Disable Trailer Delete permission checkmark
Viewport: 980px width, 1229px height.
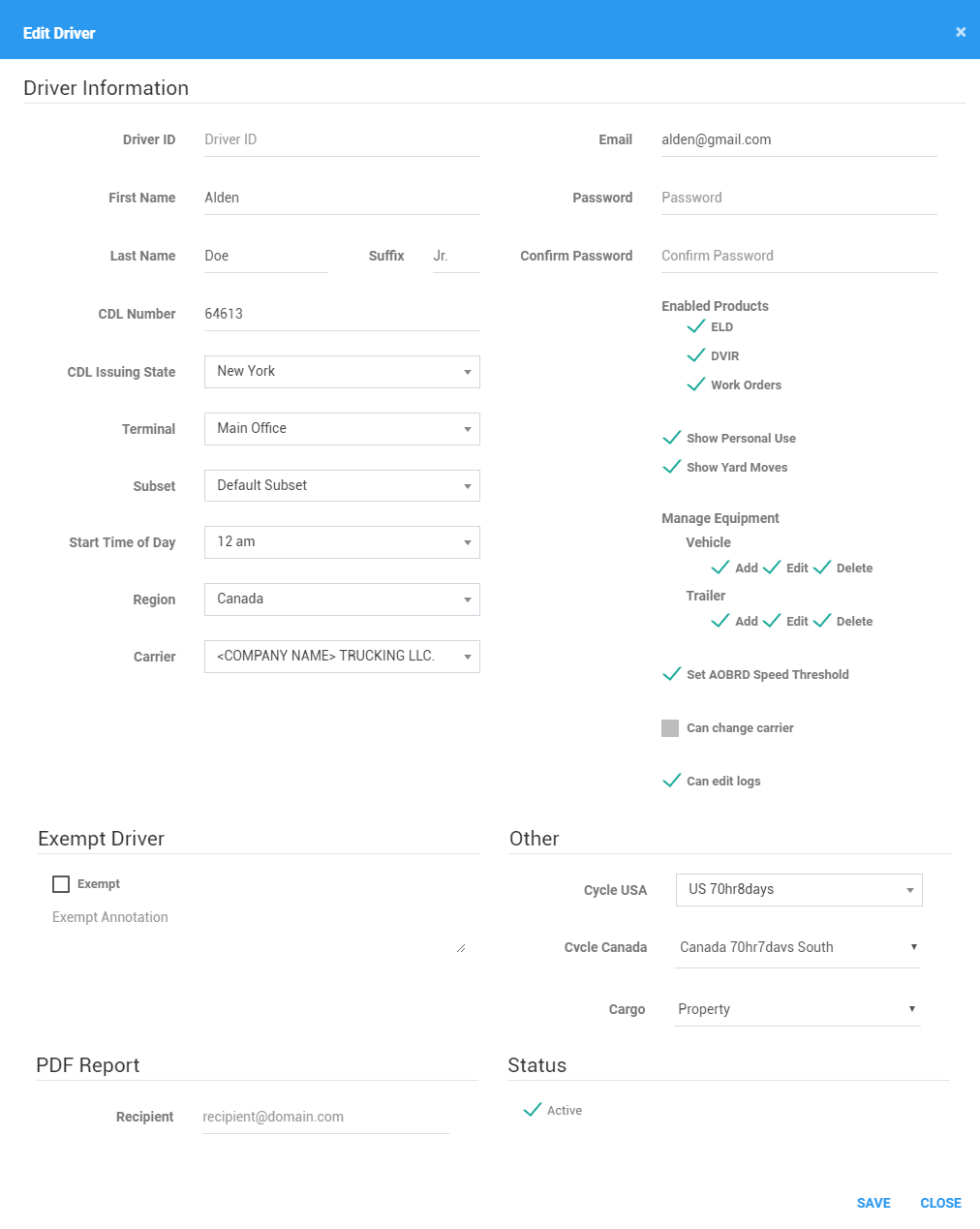click(821, 621)
